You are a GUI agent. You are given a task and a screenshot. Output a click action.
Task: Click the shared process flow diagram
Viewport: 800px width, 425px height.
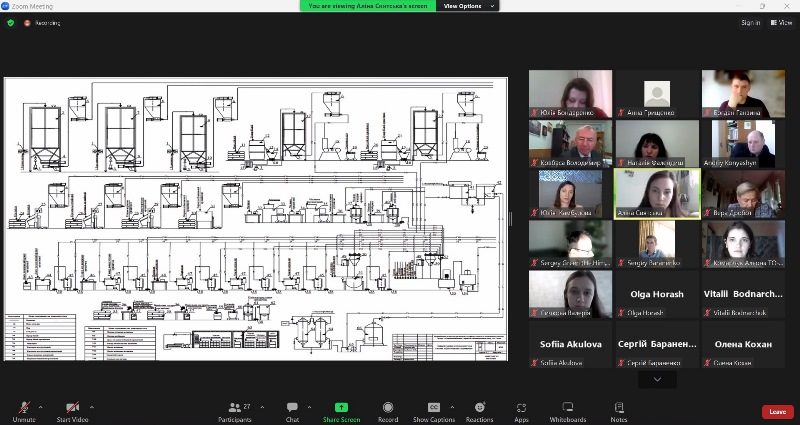(x=256, y=219)
